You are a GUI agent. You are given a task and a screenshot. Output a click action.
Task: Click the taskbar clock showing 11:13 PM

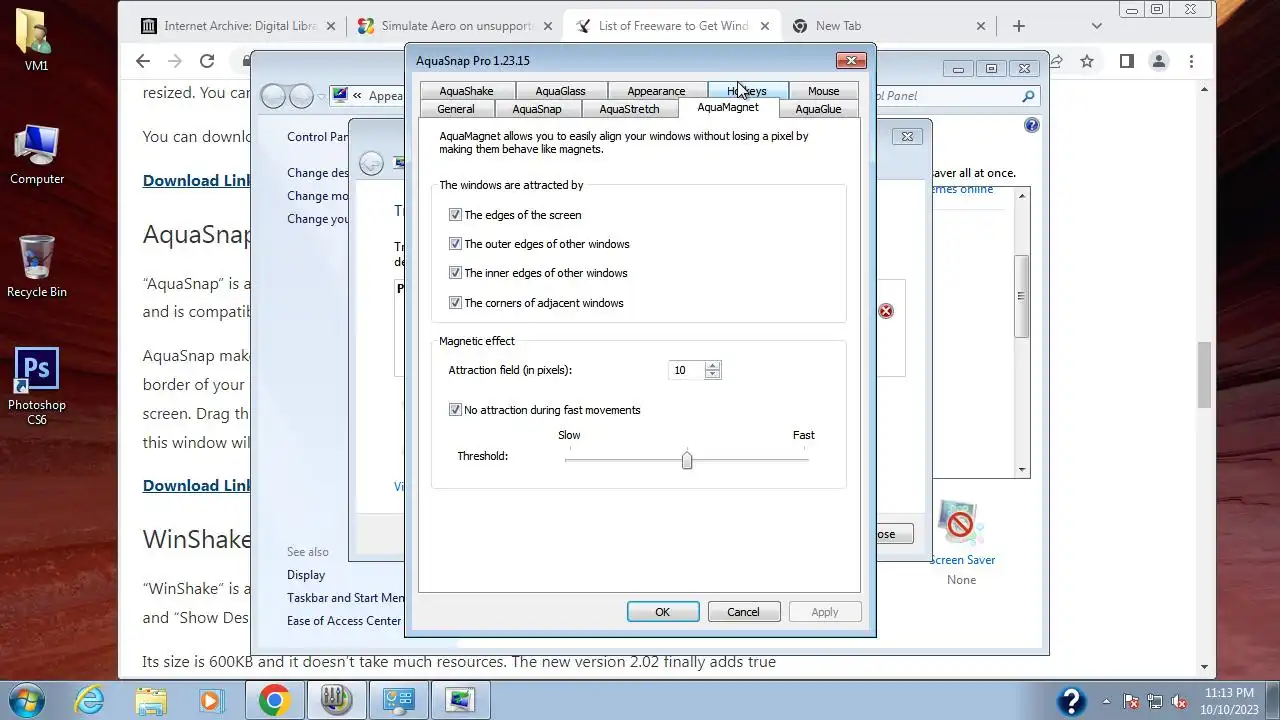(x=1229, y=700)
